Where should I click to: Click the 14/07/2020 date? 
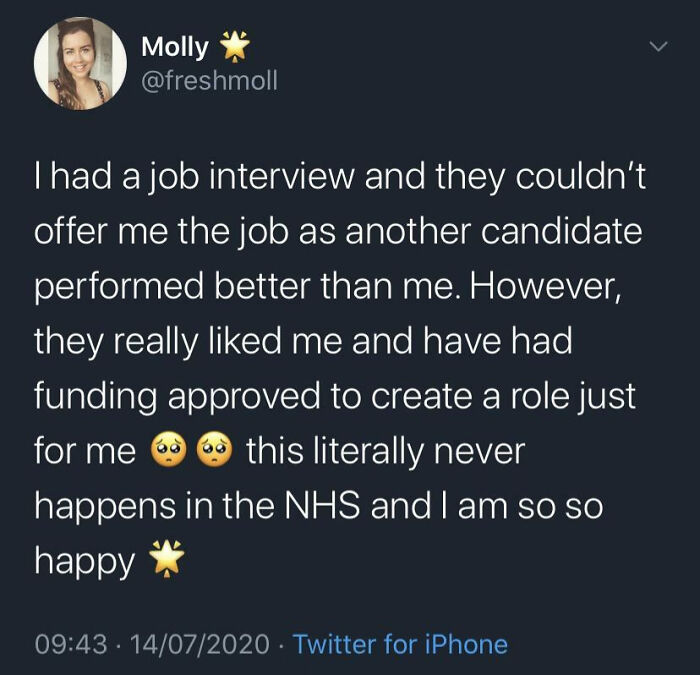point(198,645)
